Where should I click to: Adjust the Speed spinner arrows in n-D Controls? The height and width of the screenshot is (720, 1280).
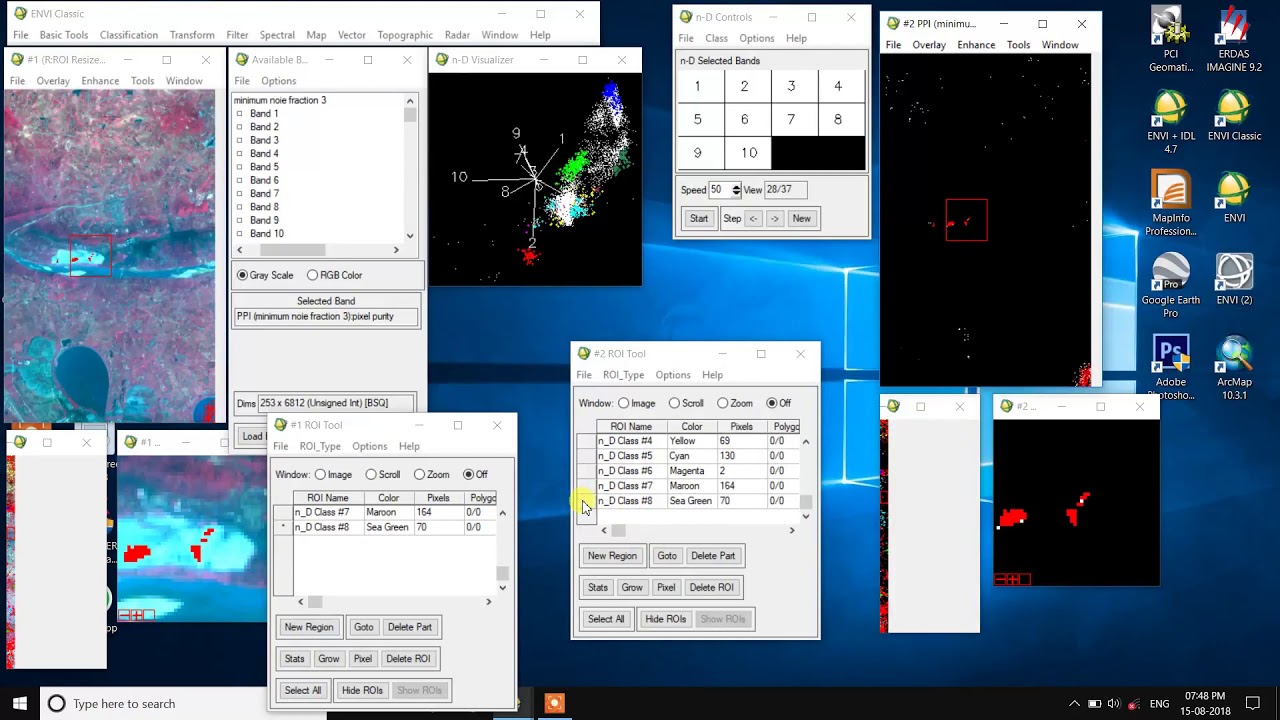tap(736, 189)
